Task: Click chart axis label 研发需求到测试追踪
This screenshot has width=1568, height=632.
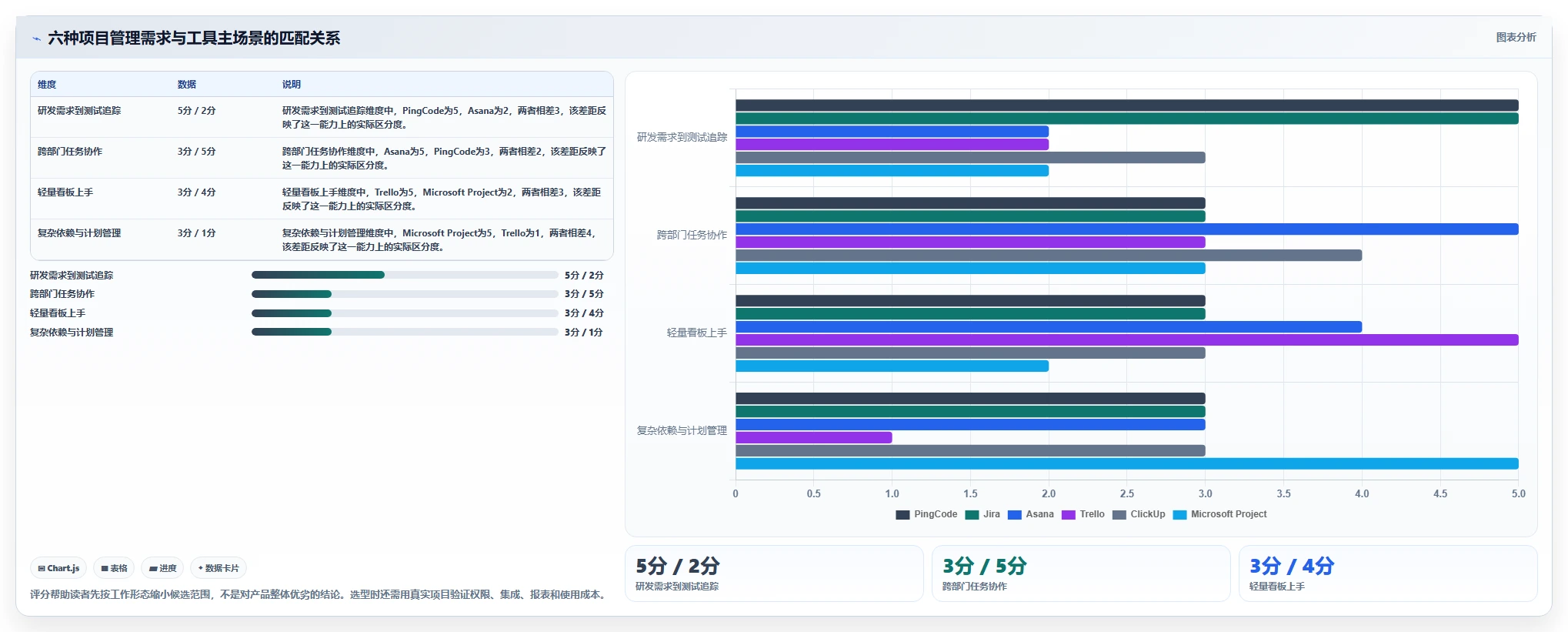Action: point(682,137)
